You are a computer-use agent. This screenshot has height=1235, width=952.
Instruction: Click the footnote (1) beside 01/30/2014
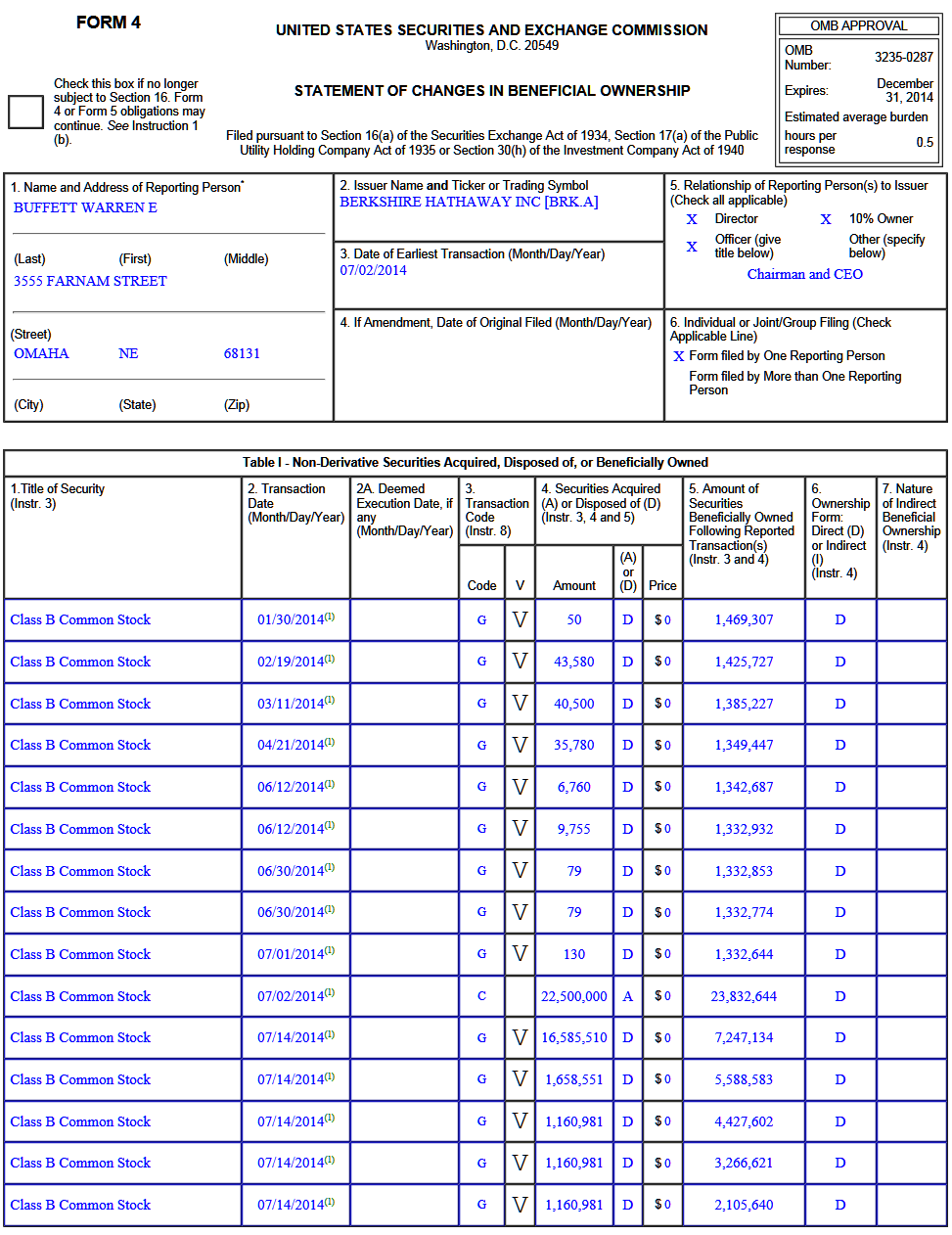click(x=330, y=617)
